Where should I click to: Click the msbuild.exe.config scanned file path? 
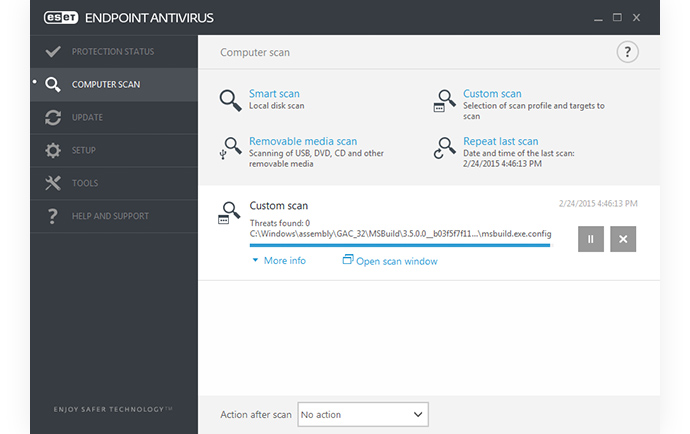(x=400, y=234)
